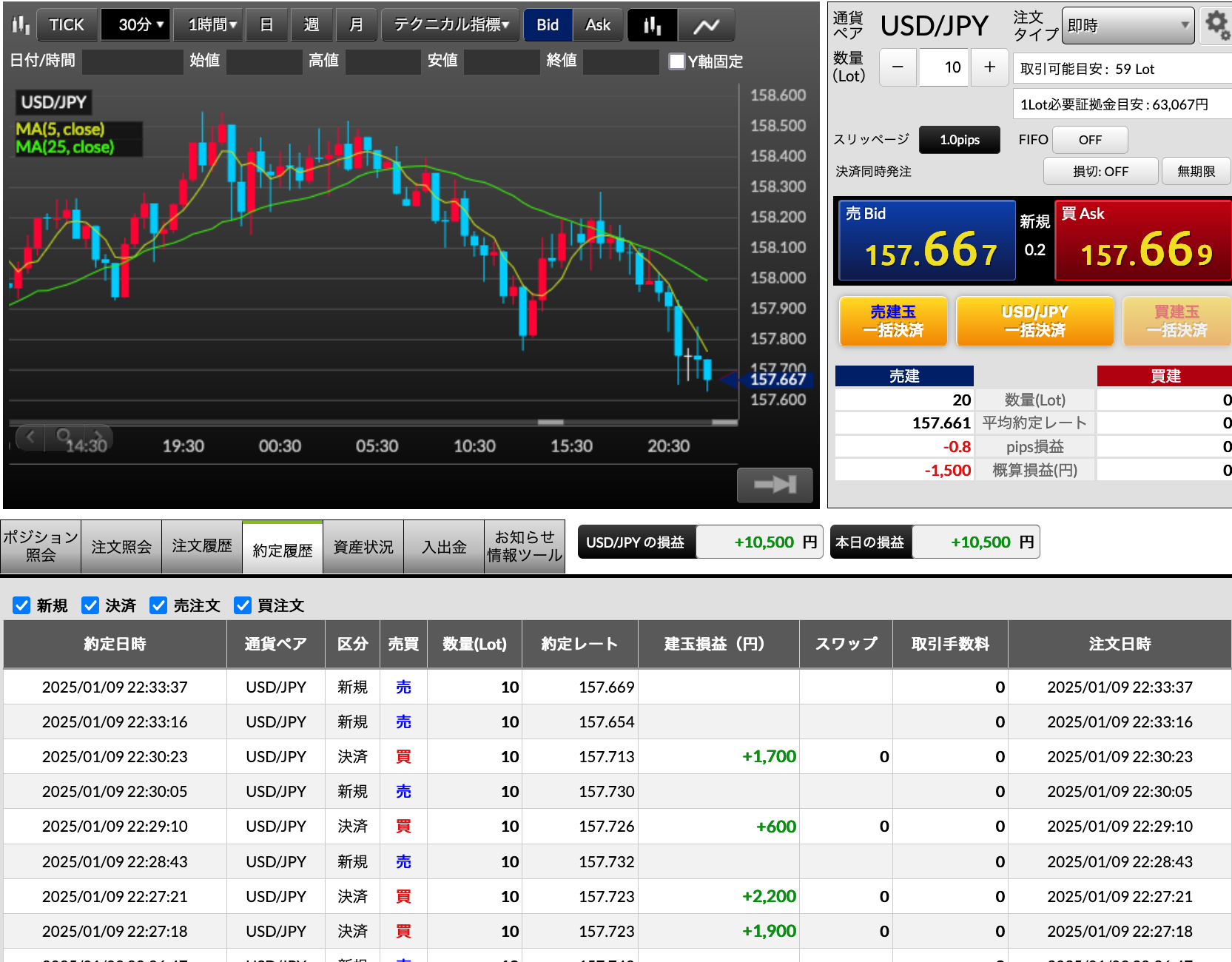Open slippage 1.0pips selector
Image resolution: width=1232 pixels, height=962 pixels.
[x=960, y=140]
